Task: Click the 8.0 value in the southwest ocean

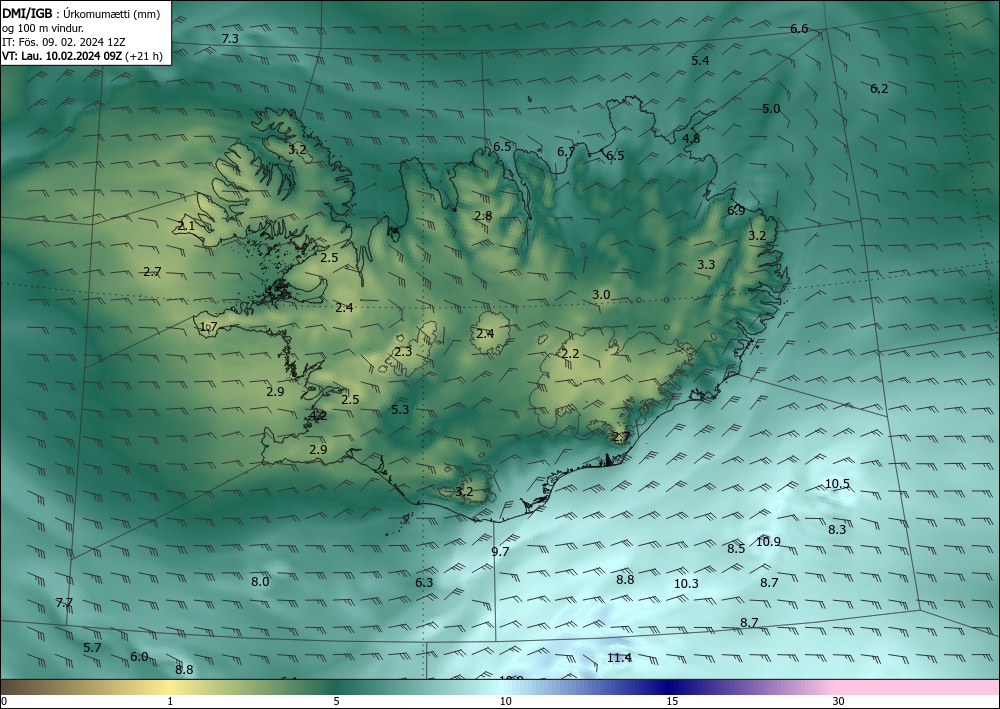Action: coord(260,581)
